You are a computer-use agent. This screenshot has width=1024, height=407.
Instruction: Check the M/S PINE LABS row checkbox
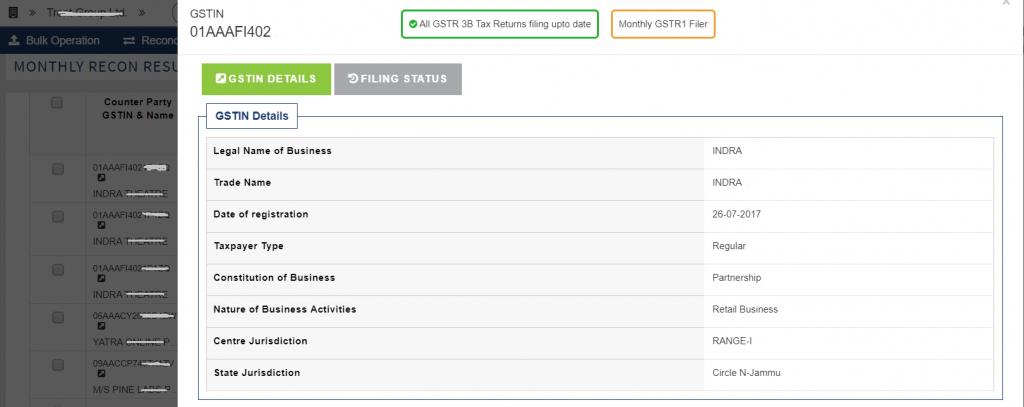click(58, 366)
